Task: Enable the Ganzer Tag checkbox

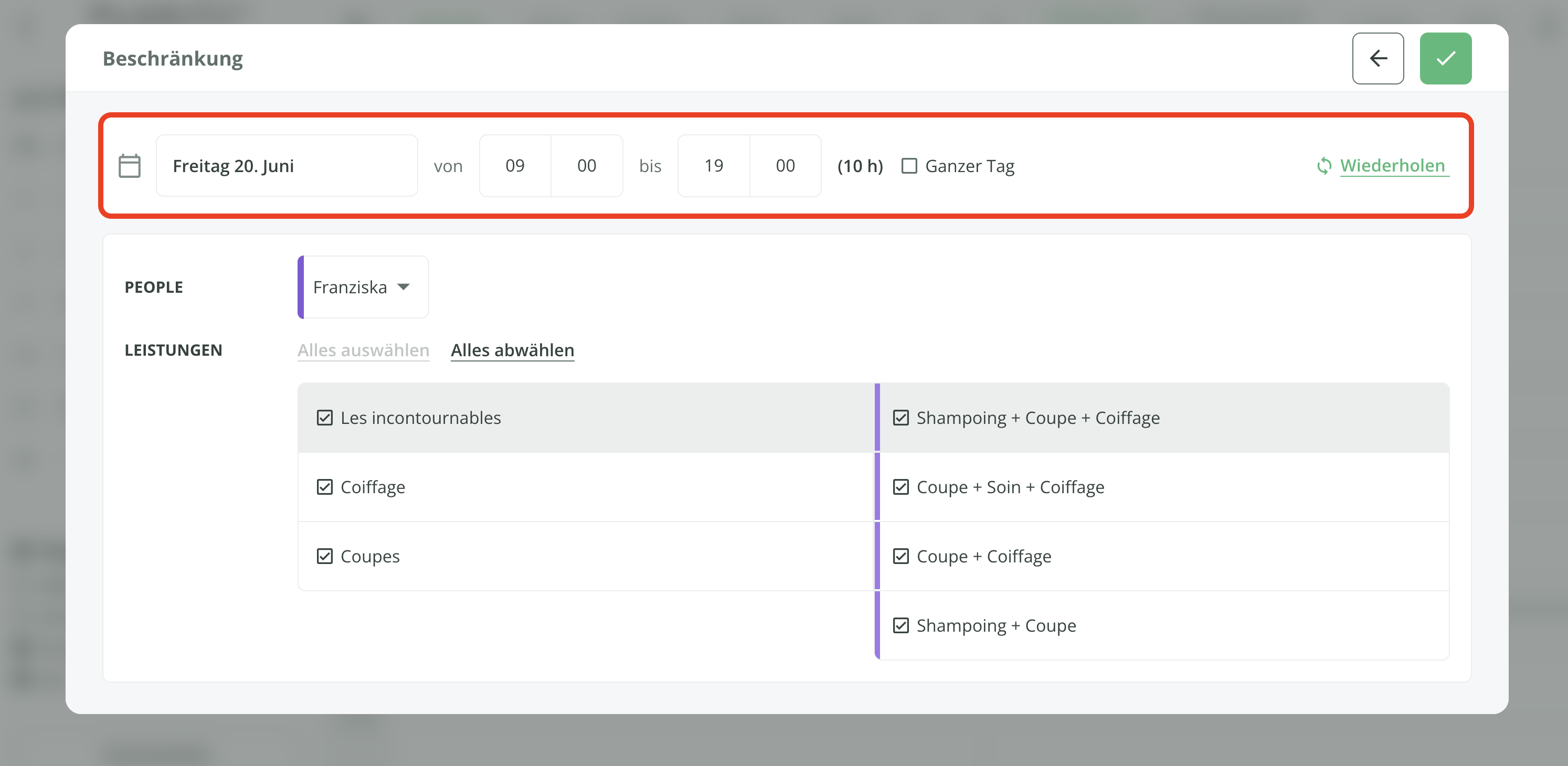Action: [909, 165]
